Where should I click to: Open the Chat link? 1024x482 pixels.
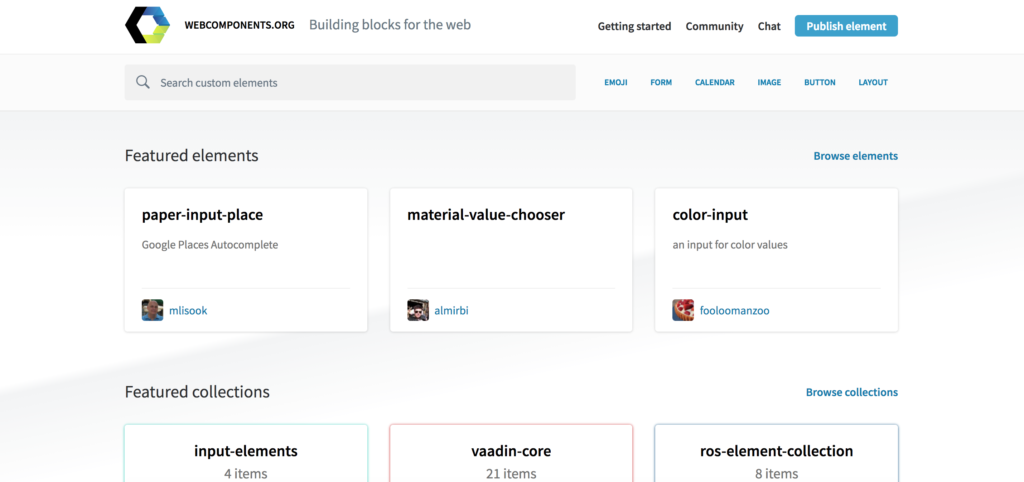click(769, 26)
